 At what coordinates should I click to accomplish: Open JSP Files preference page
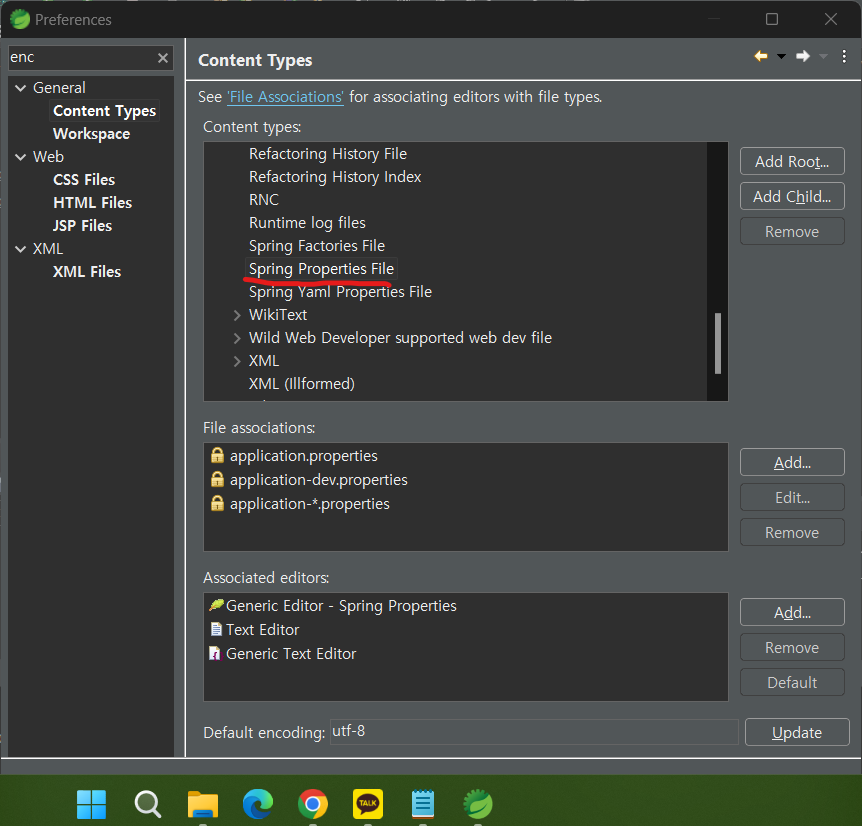[x=82, y=226]
